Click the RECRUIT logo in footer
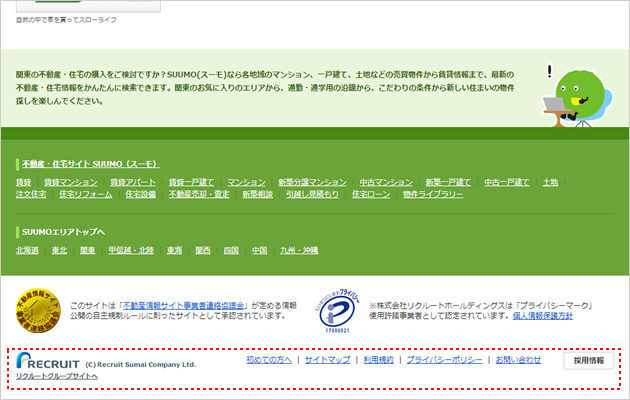The width and height of the screenshot is (630, 400). point(48,360)
